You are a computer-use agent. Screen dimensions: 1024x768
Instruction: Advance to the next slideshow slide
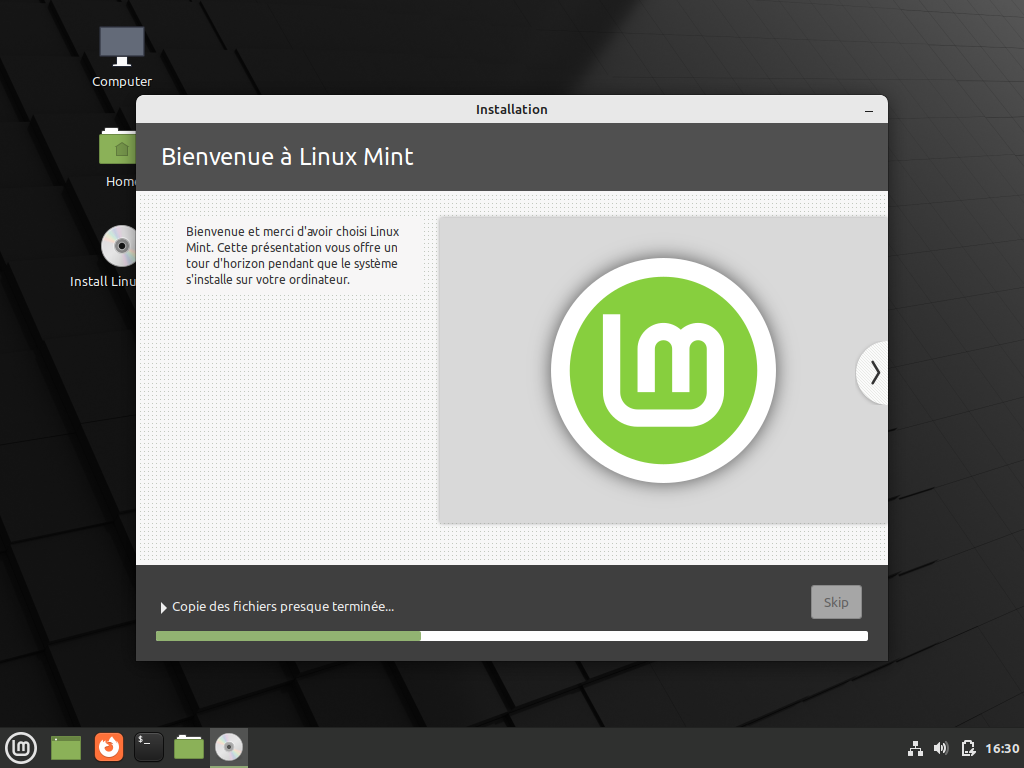pos(874,372)
